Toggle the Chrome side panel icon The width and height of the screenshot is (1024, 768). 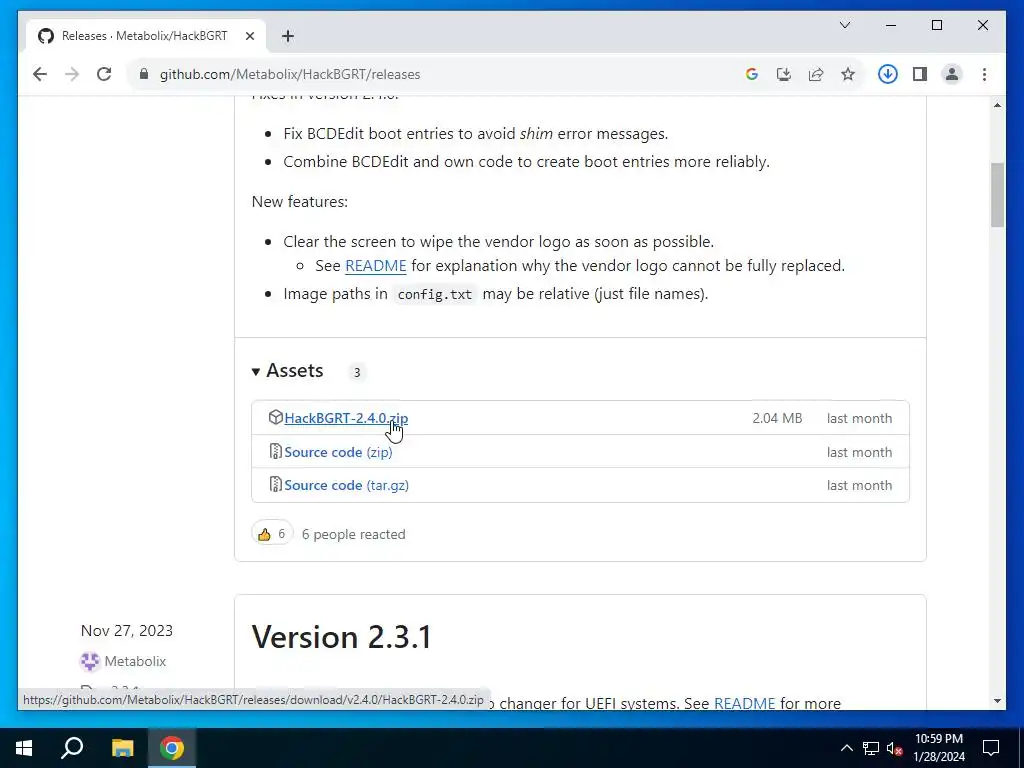[920, 74]
